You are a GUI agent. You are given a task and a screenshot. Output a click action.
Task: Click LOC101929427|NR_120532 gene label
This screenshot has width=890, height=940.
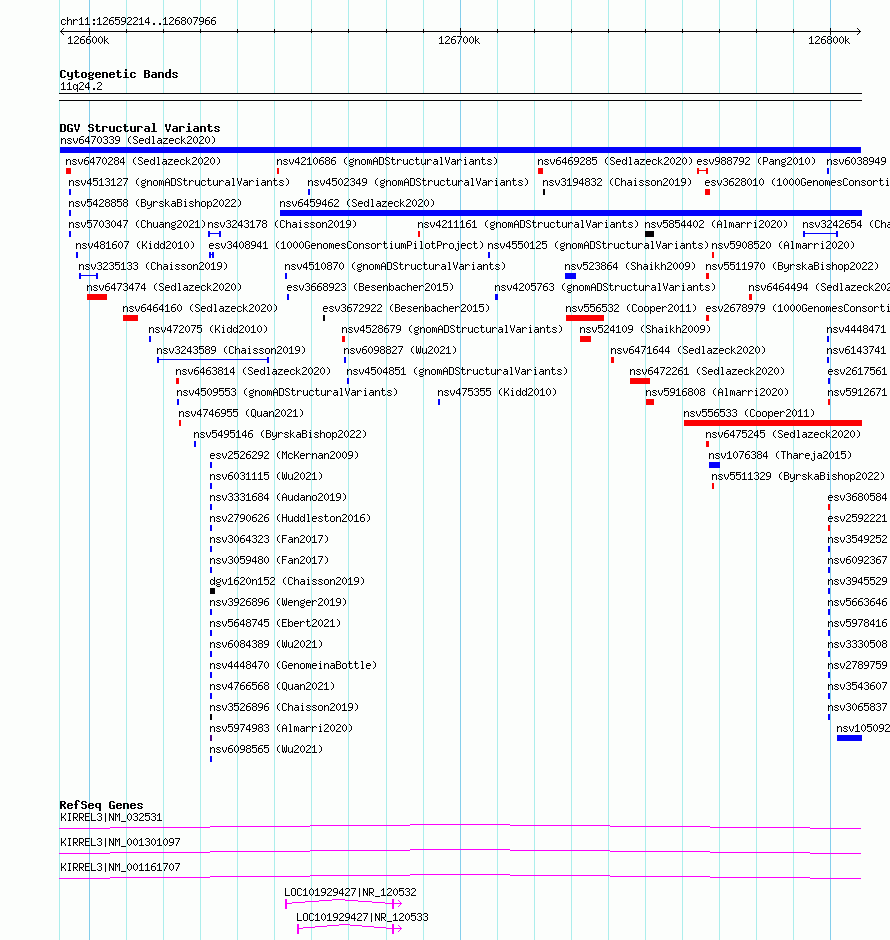351,892
